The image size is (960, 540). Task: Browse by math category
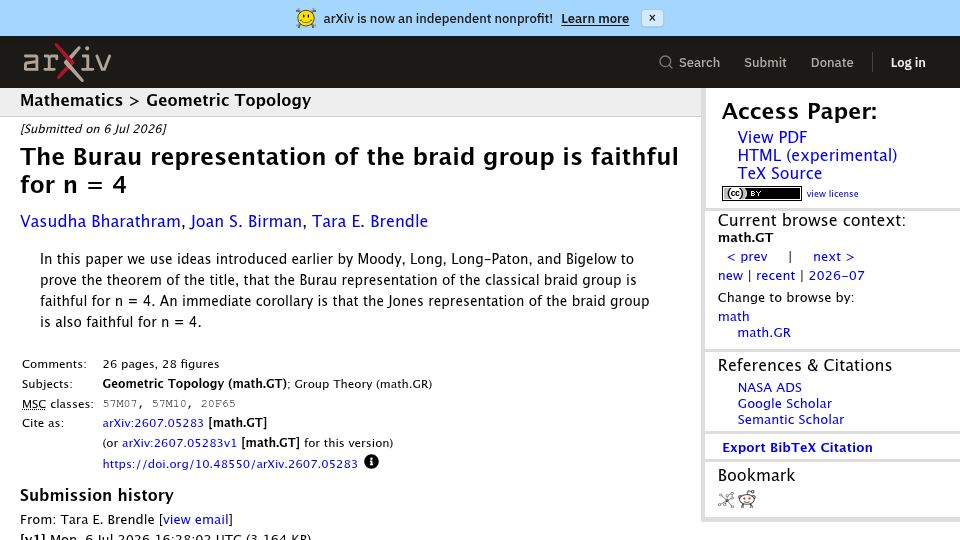pyautogui.click(x=733, y=317)
